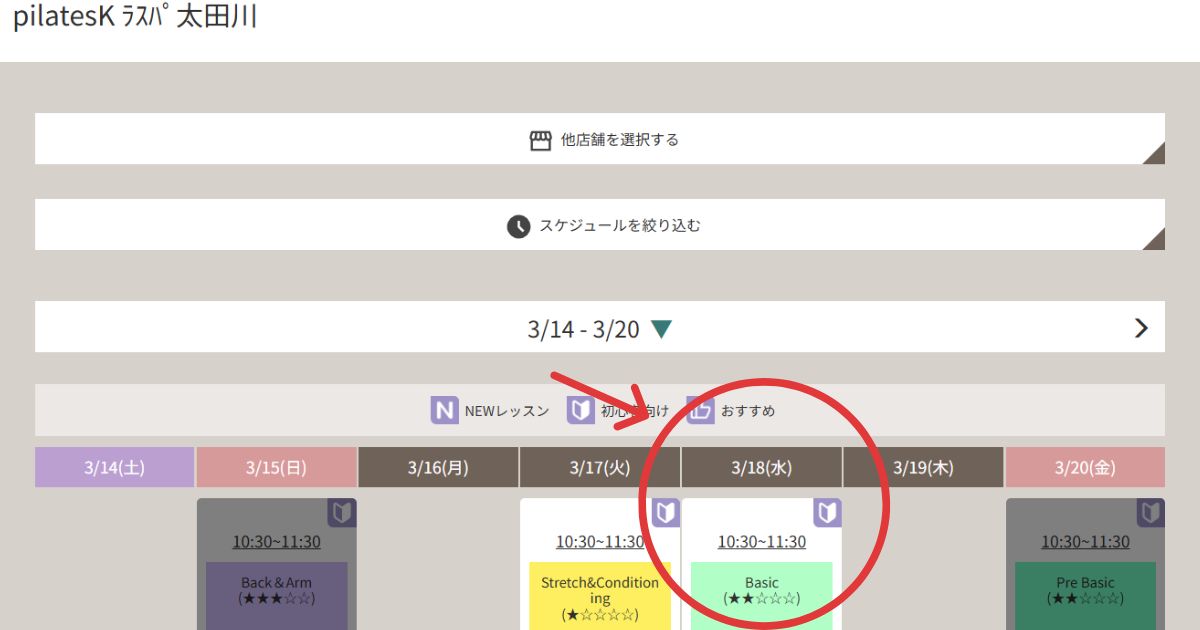
Task: Select the 3/20(金) day column header
Action: click(x=1086, y=467)
